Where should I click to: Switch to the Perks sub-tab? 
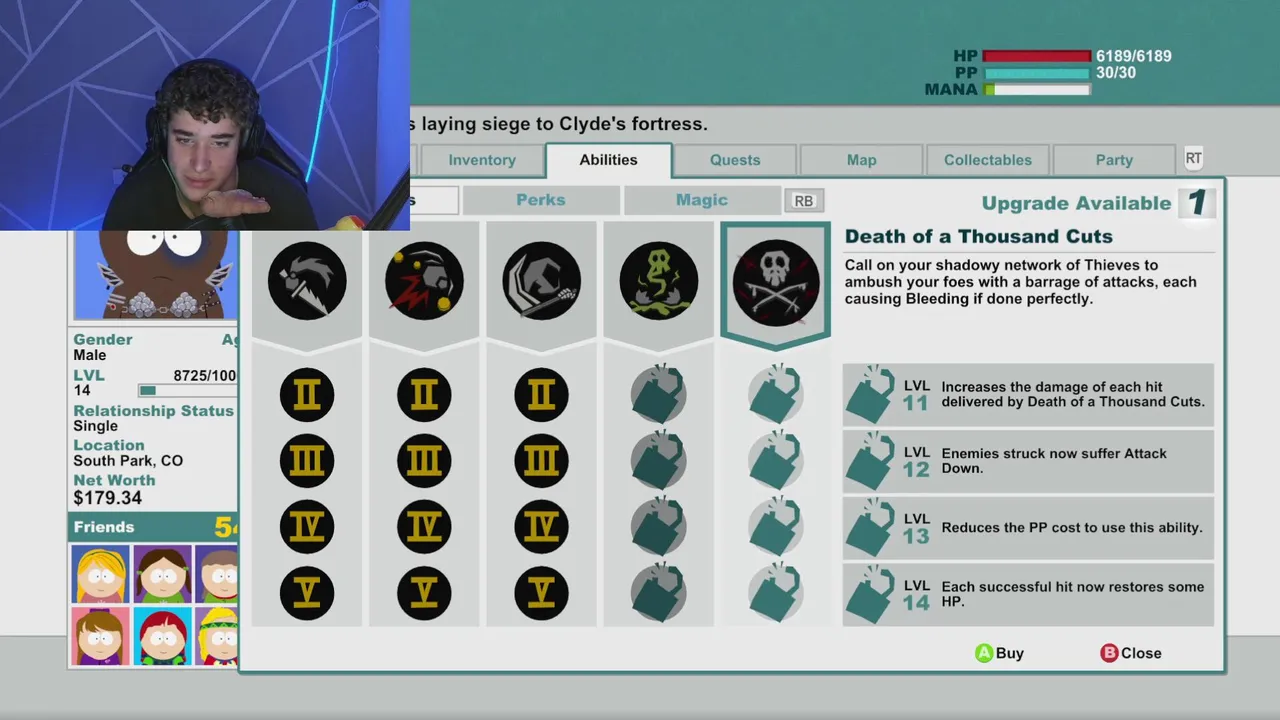coord(541,200)
